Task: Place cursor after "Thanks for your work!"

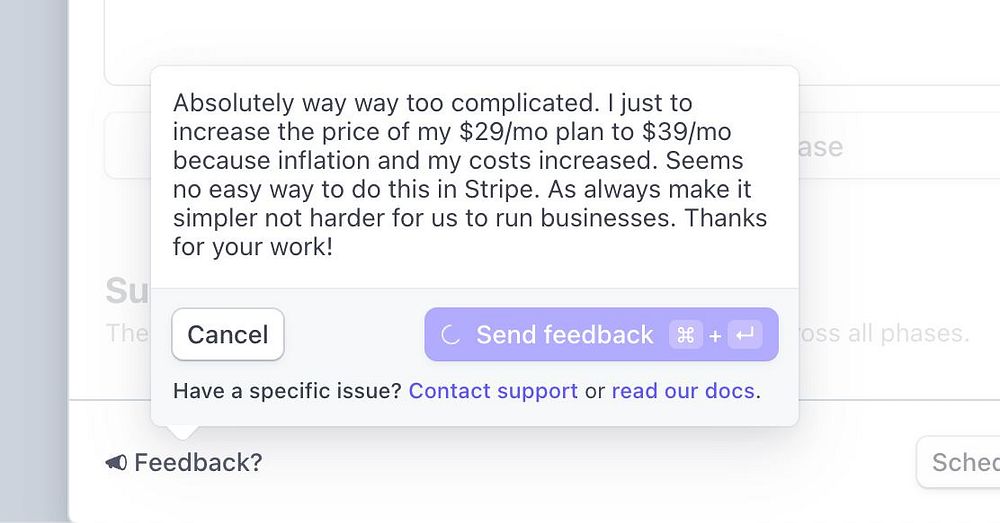Action: click(x=334, y=246)
